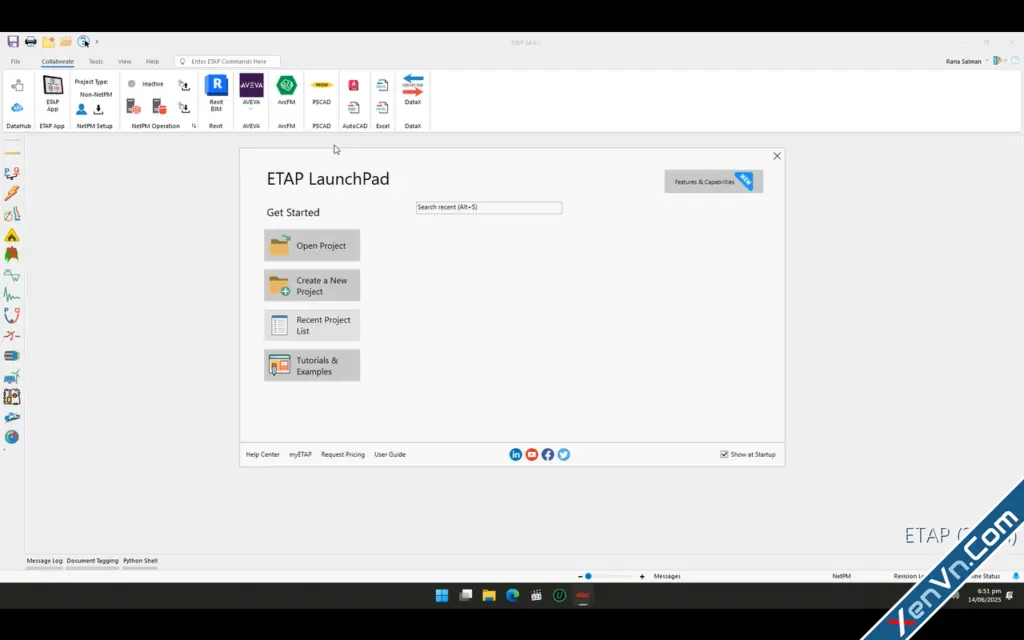Open Tutorials & Examples
Image resolution: width=1024 pixels, height=640 pixels.
(312, 365)
